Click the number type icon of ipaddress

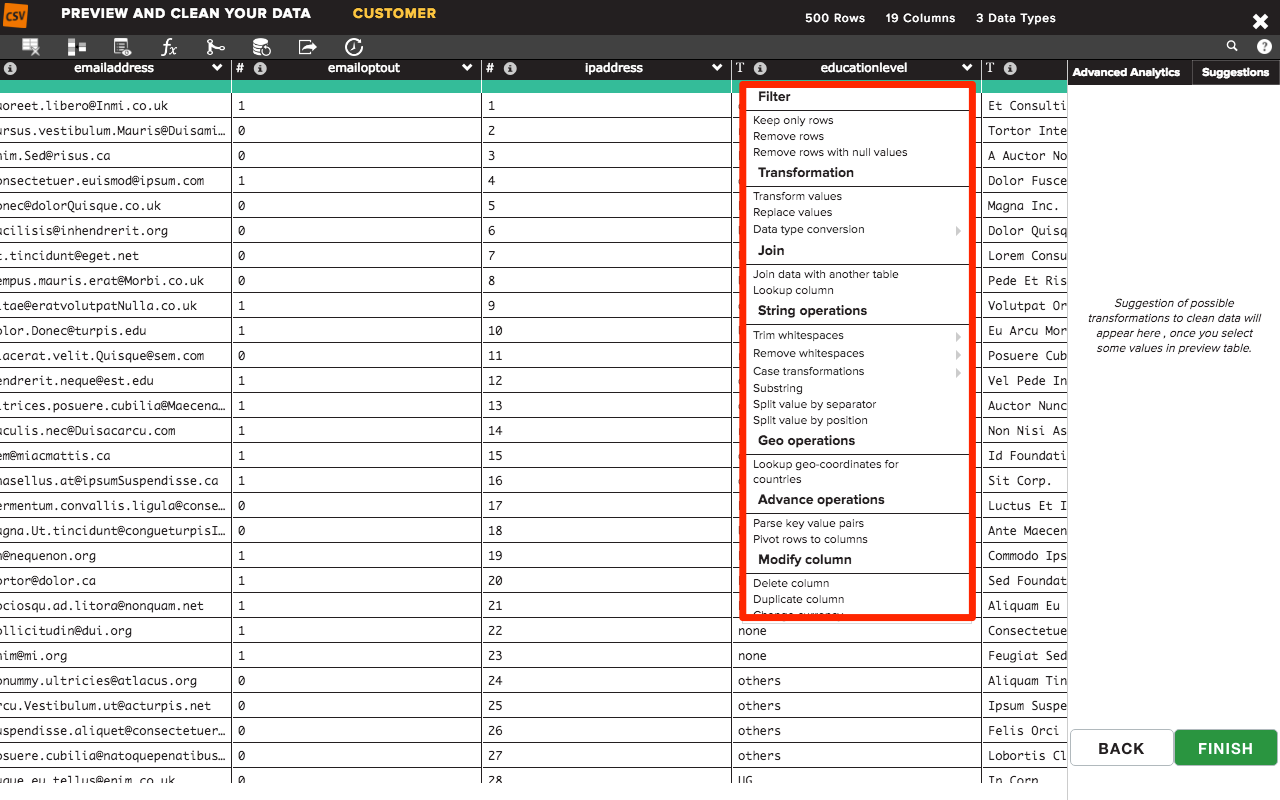[x=490, y=69]
